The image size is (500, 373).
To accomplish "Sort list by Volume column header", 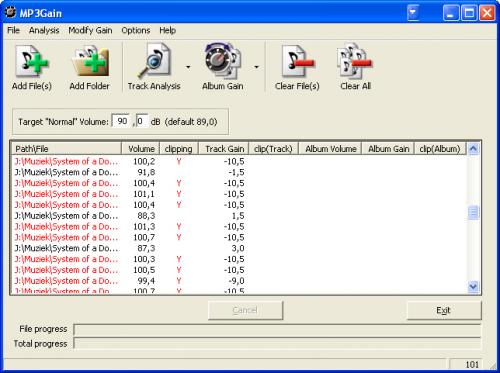I will coord(140,149).
